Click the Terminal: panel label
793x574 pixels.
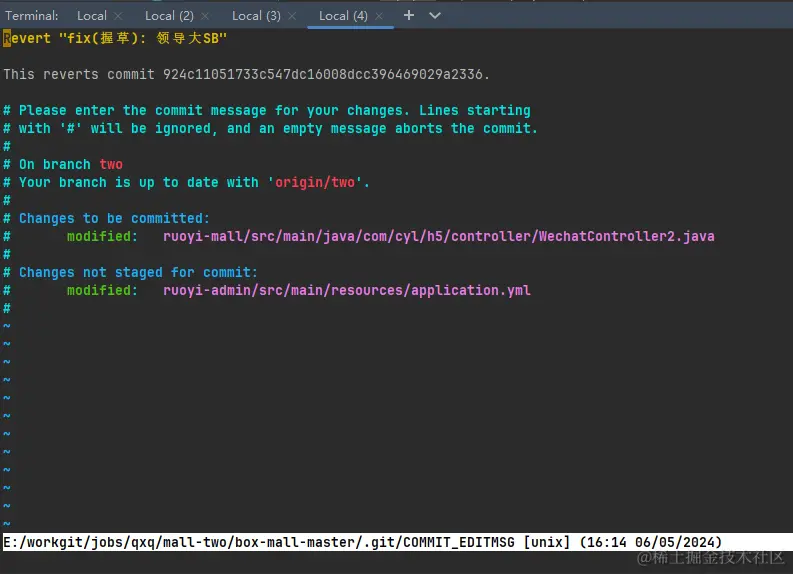31,16
